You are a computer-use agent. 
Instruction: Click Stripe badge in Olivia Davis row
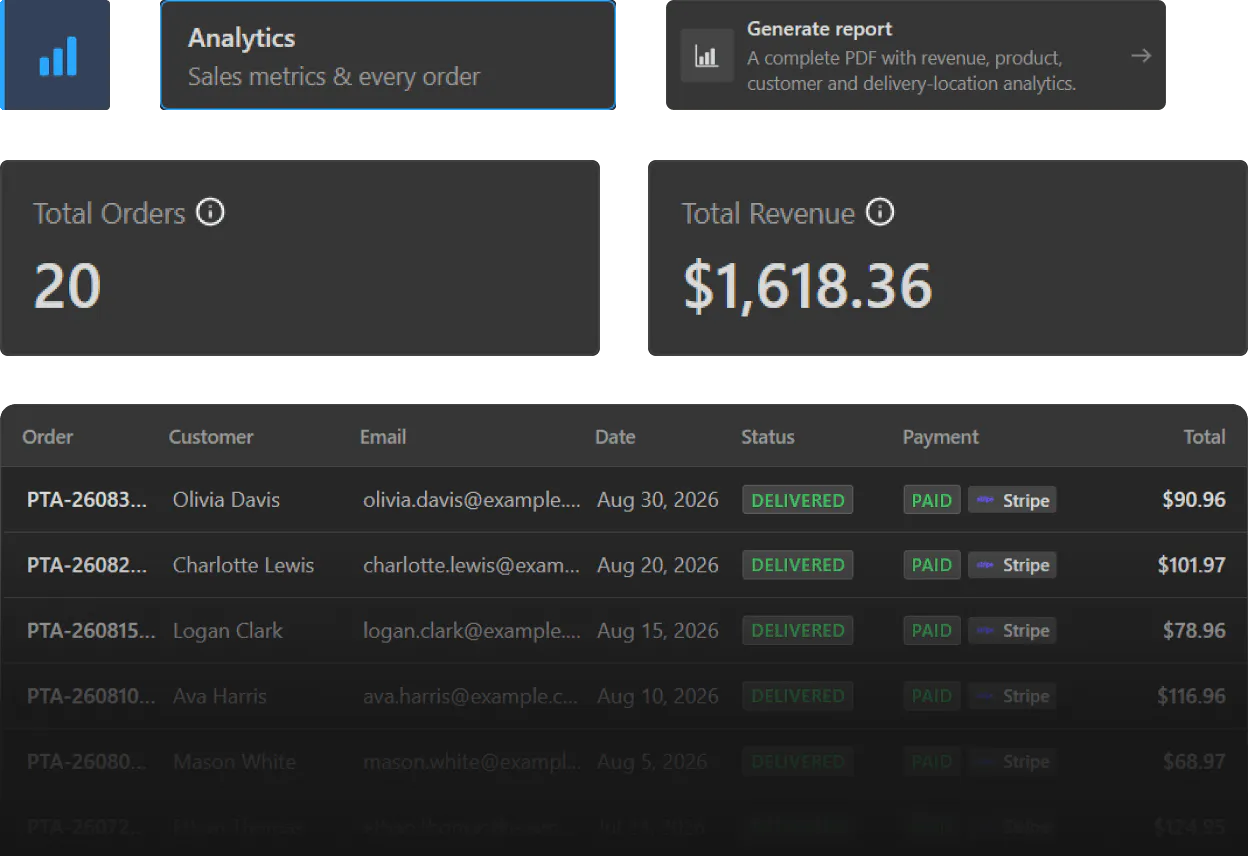click(x=1012, y=500)
